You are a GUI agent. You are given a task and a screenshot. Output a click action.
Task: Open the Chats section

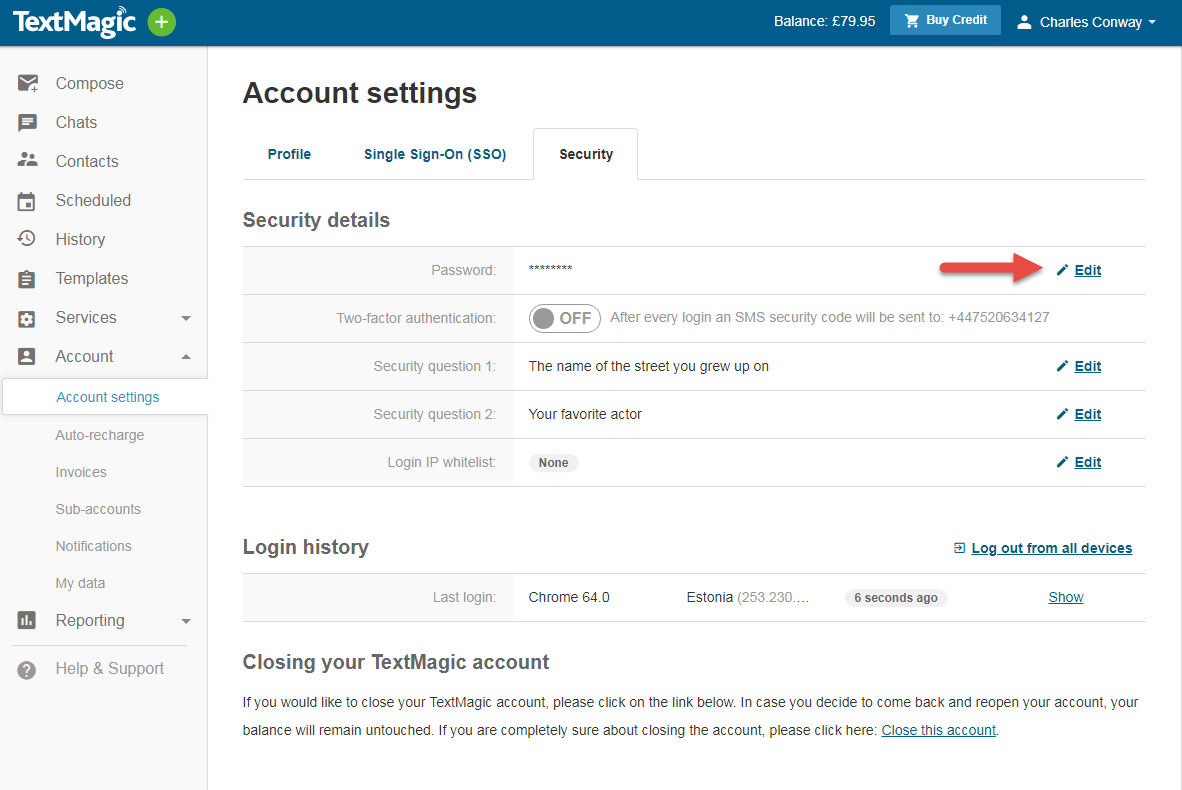click(x=76, y=123)
